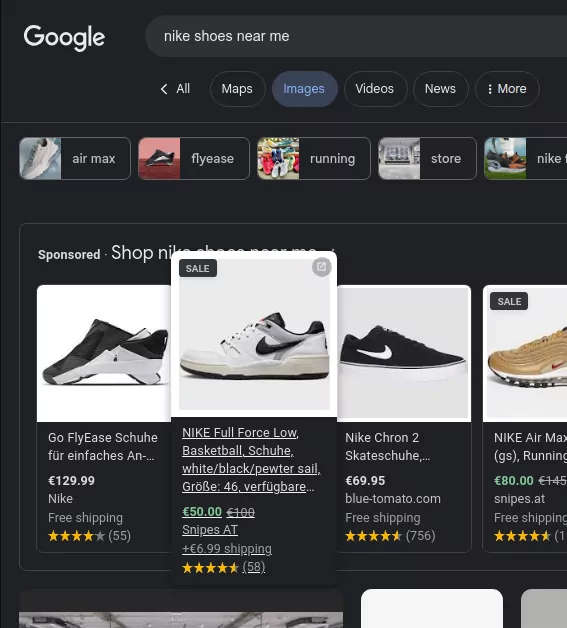Viewport: 567px width, 628px height.
Task: Filter results by running chip
Action: (314, 159)
